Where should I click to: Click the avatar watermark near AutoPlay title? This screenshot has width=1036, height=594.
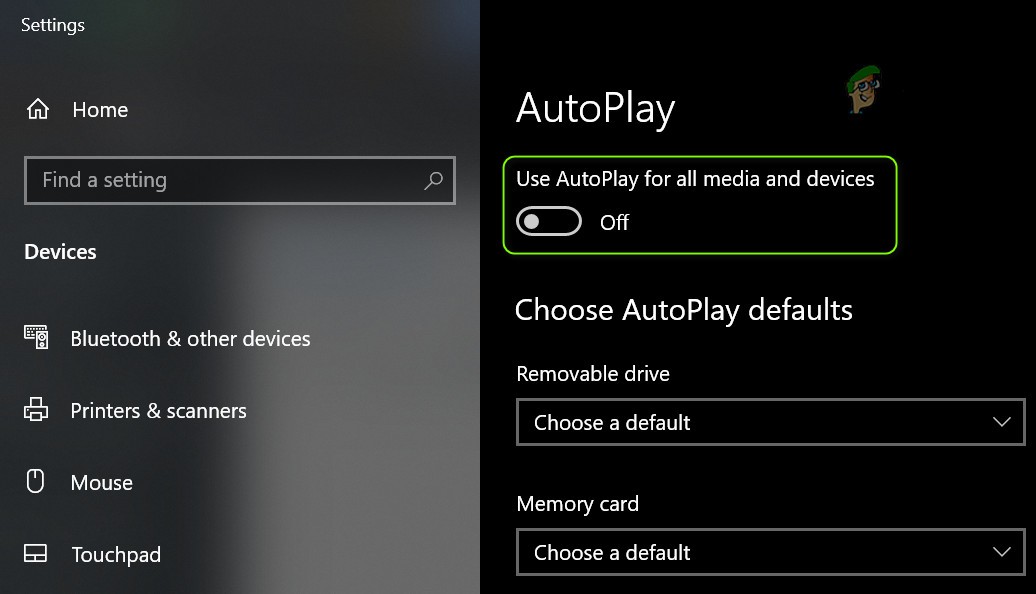pos(865,93)
